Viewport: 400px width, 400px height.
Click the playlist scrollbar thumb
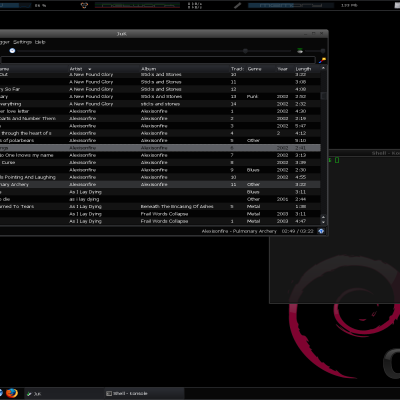tap(323, 96)
